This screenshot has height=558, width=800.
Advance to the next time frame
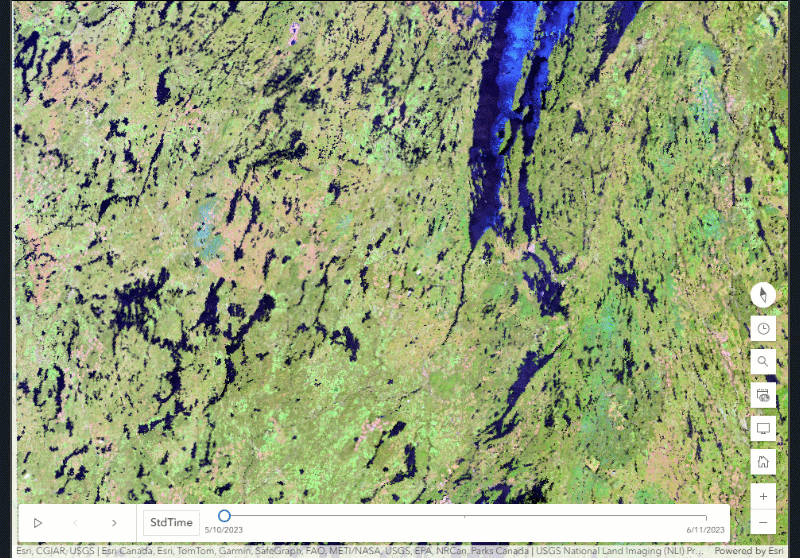click(114, 523)
